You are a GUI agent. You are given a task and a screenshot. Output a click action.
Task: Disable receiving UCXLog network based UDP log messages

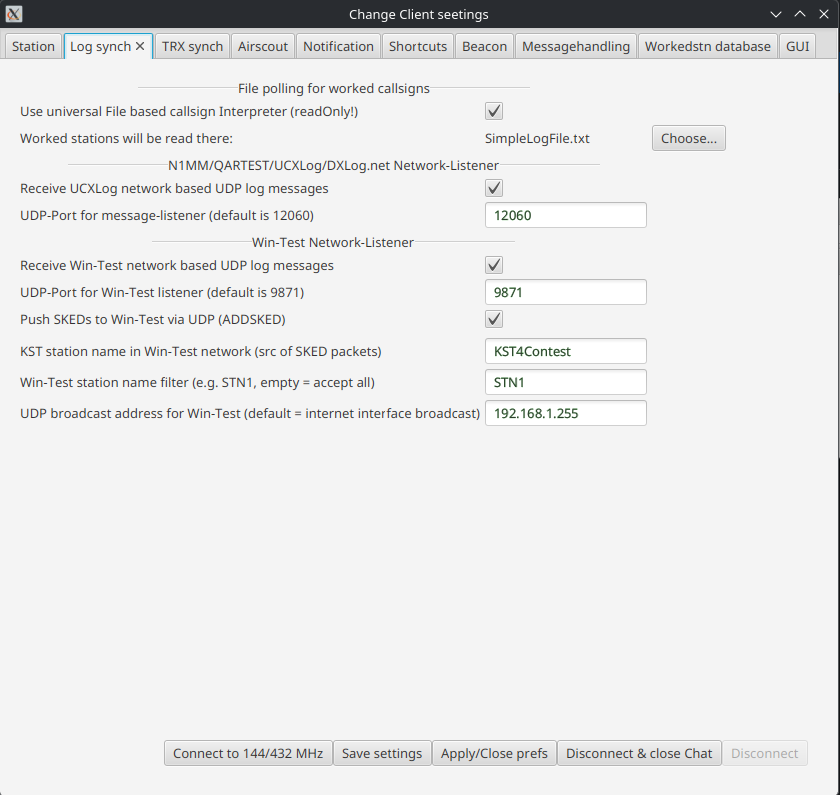tap(493, 188)
